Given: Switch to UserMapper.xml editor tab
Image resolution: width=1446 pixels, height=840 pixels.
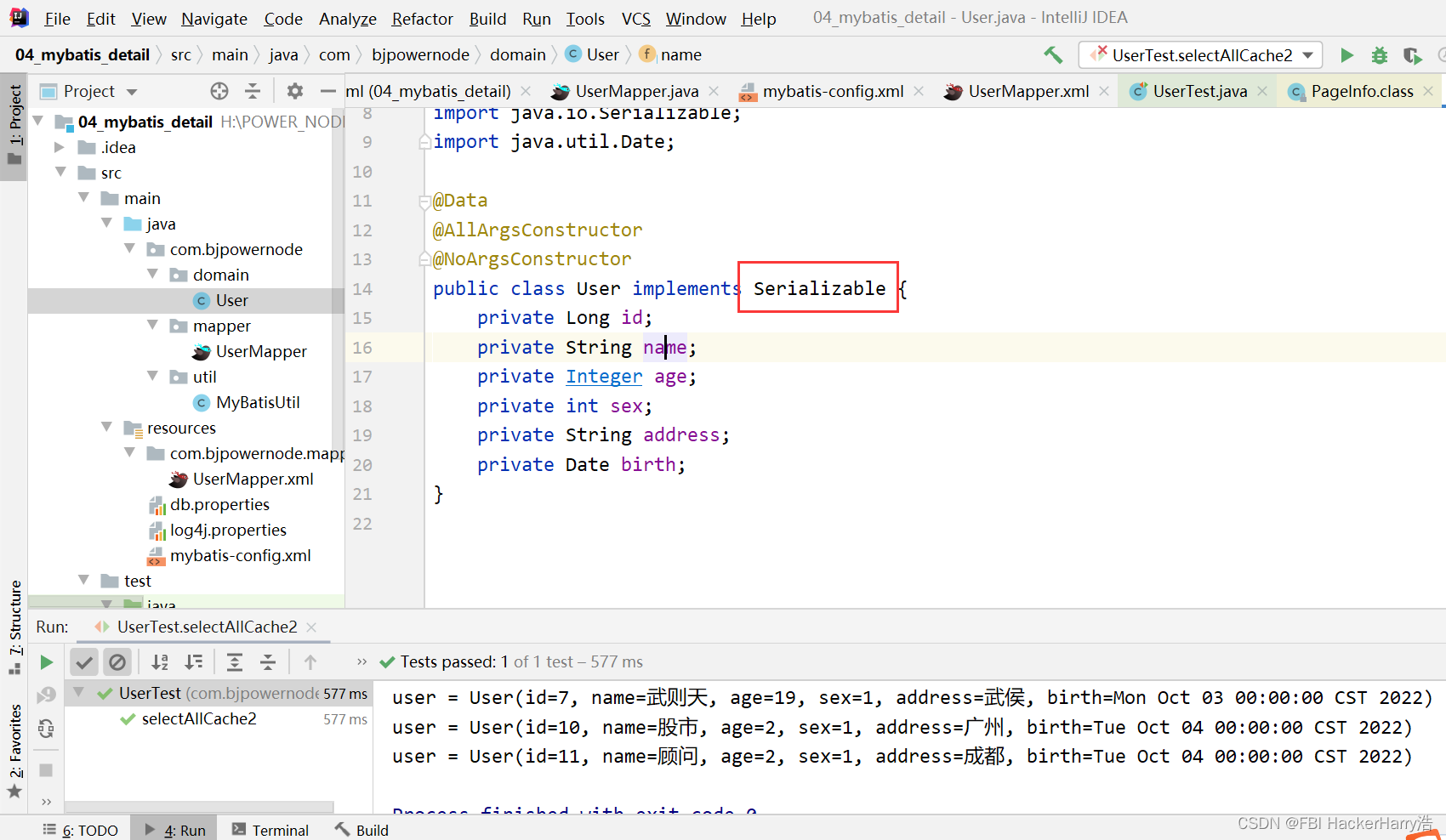Looking at the screenshot, I should pos(1028,91).
